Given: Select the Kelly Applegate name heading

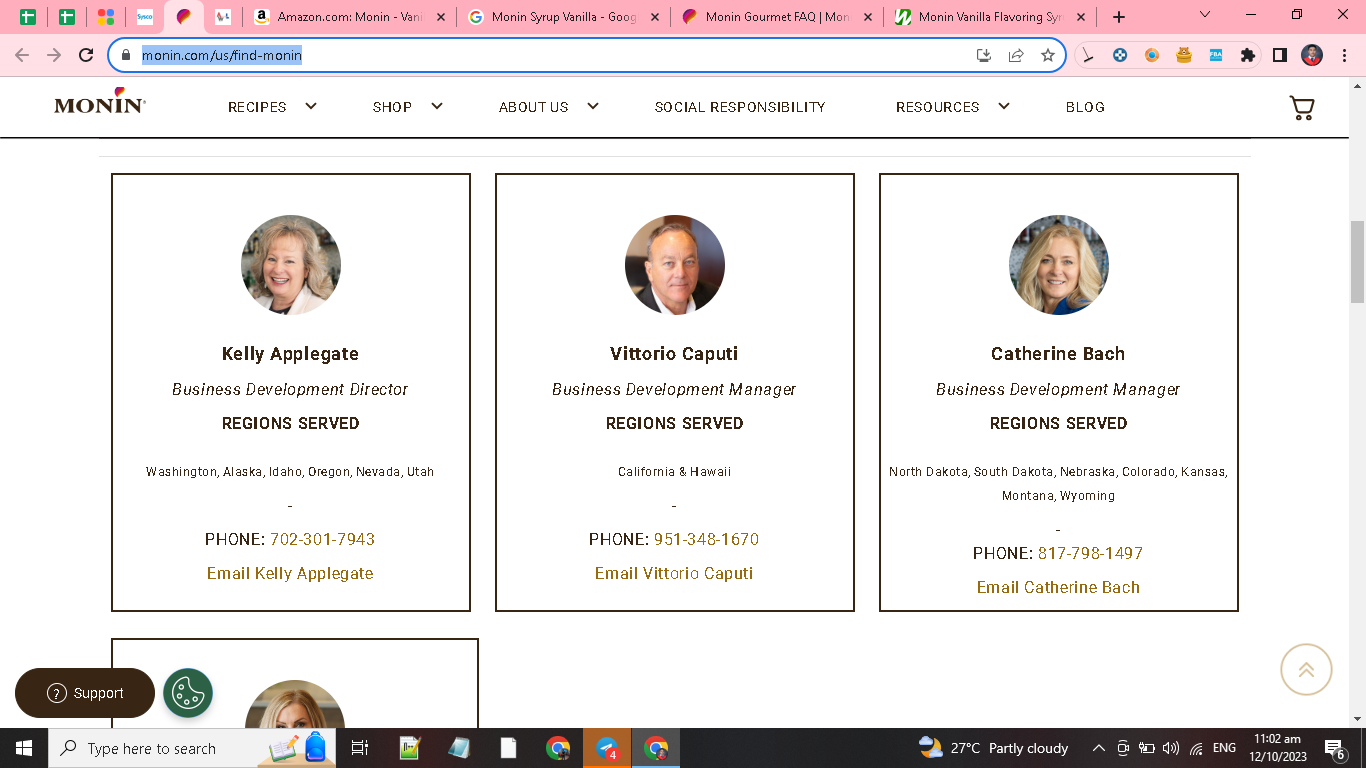Looking at the screenshot, I should coord(290,354).
